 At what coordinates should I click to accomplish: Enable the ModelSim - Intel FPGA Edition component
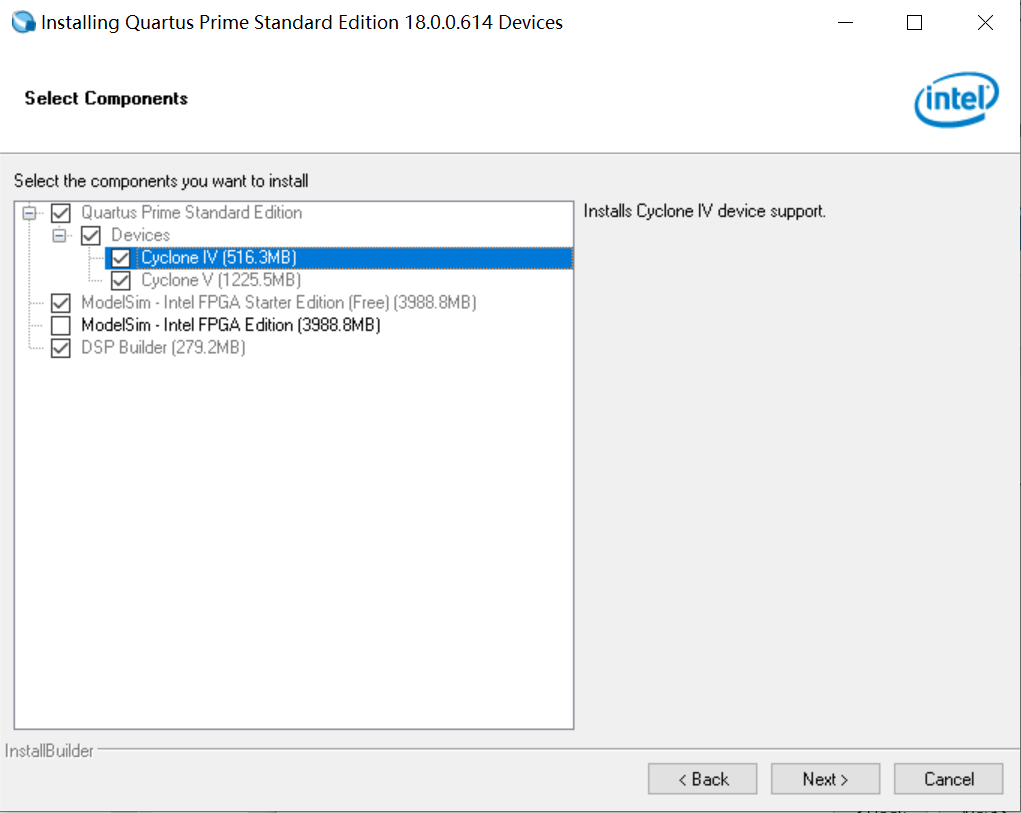click(x=60, y=325)
